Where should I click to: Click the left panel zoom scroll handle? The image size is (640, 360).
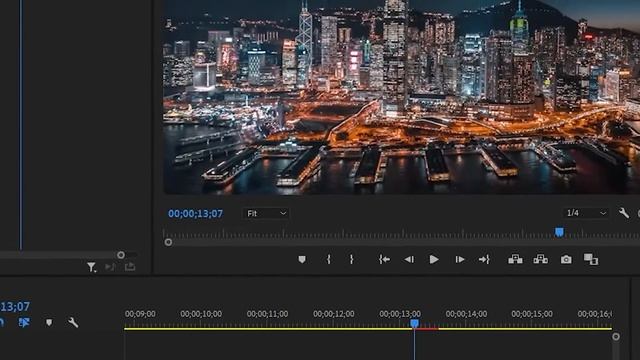[x=121, y=255]
